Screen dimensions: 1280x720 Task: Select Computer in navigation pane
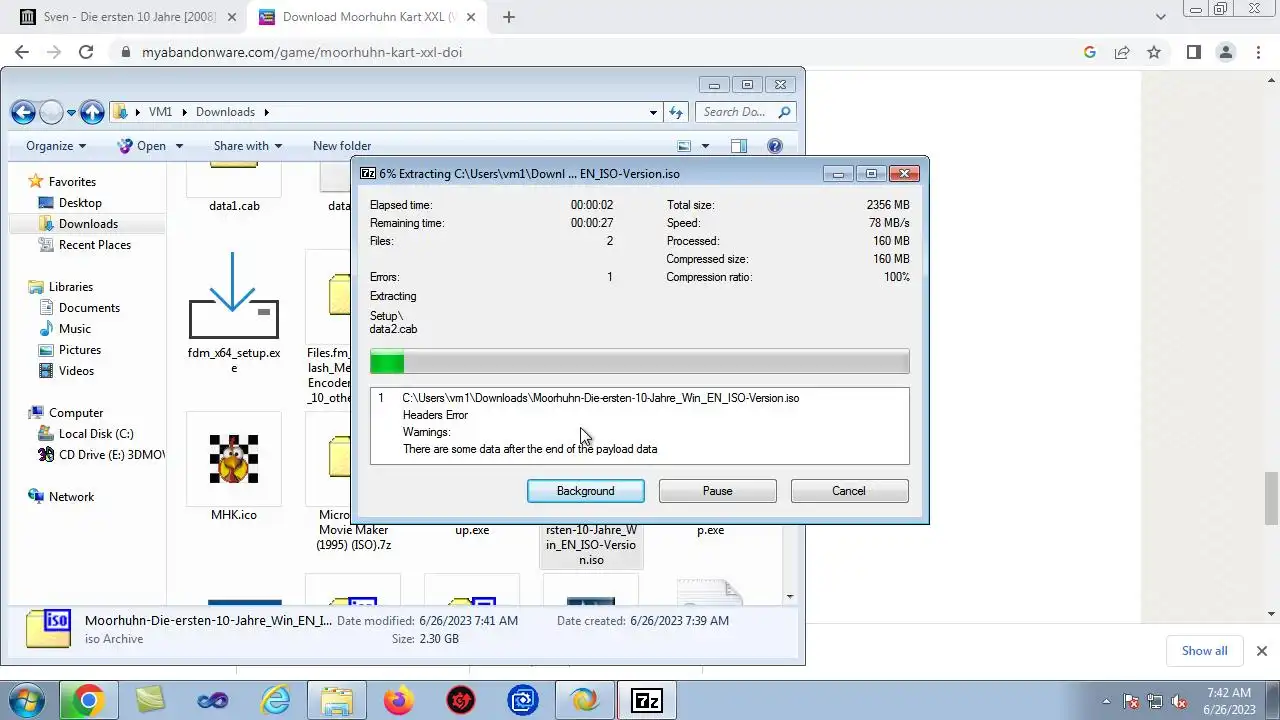pyautogui.click(x=76, y=413)
